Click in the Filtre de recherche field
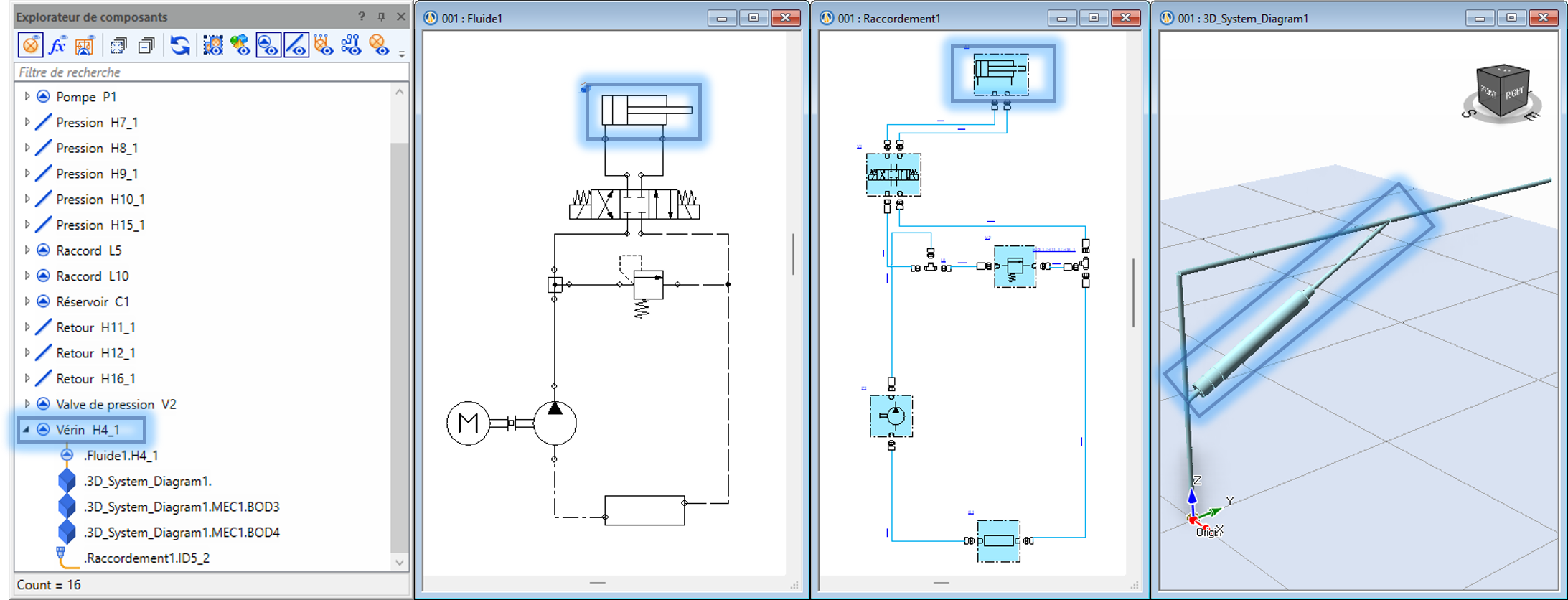Image resolution: width=1568 pixels, height=600 pixels. (208, 72)
